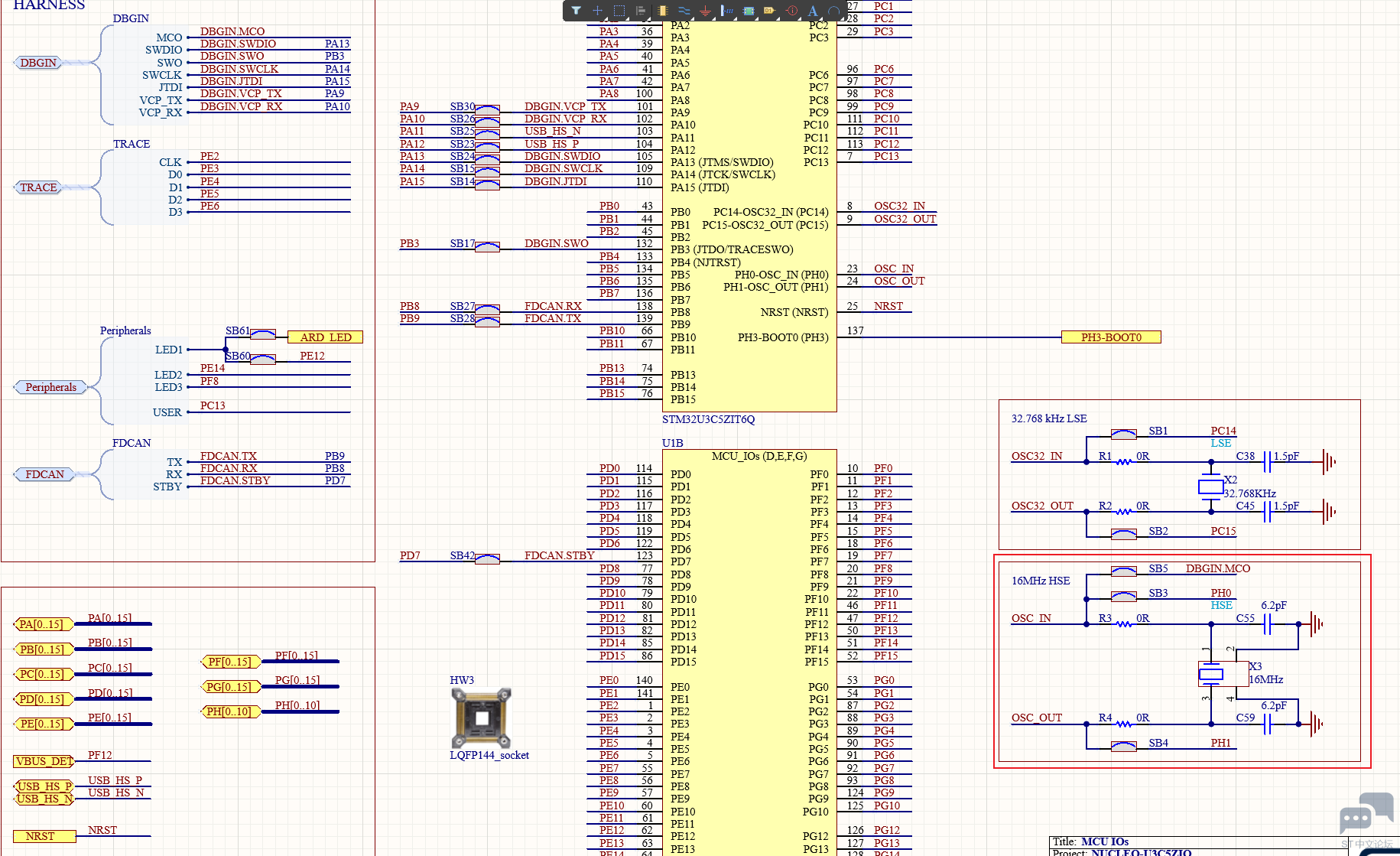The width and height of the screenshot is (1400, 856).
Task: Click the NUCLEO-U3C5ZIQ project title text
Action: pos(1141,852)
